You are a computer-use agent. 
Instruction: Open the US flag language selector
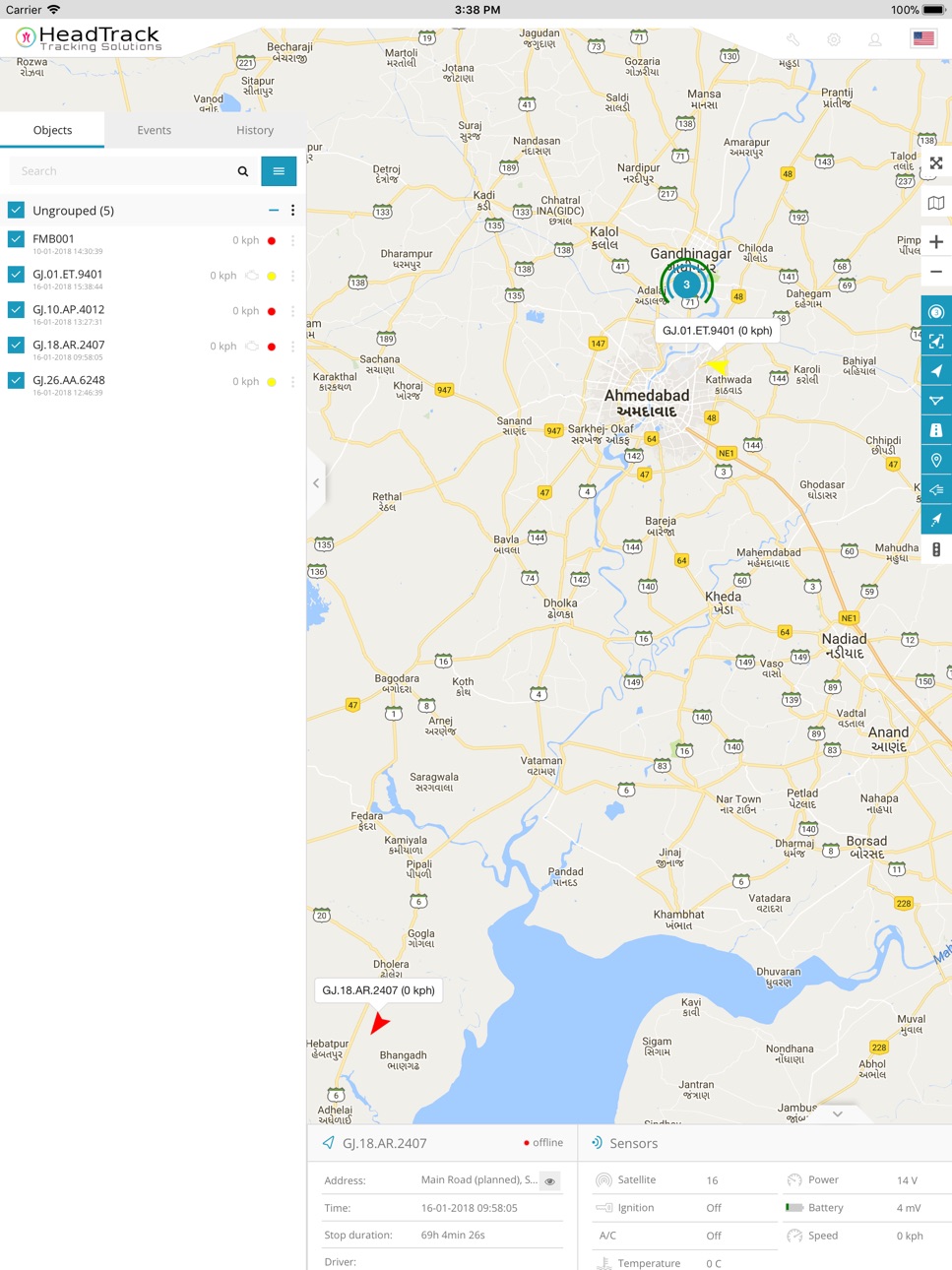[x=923, y=39]
